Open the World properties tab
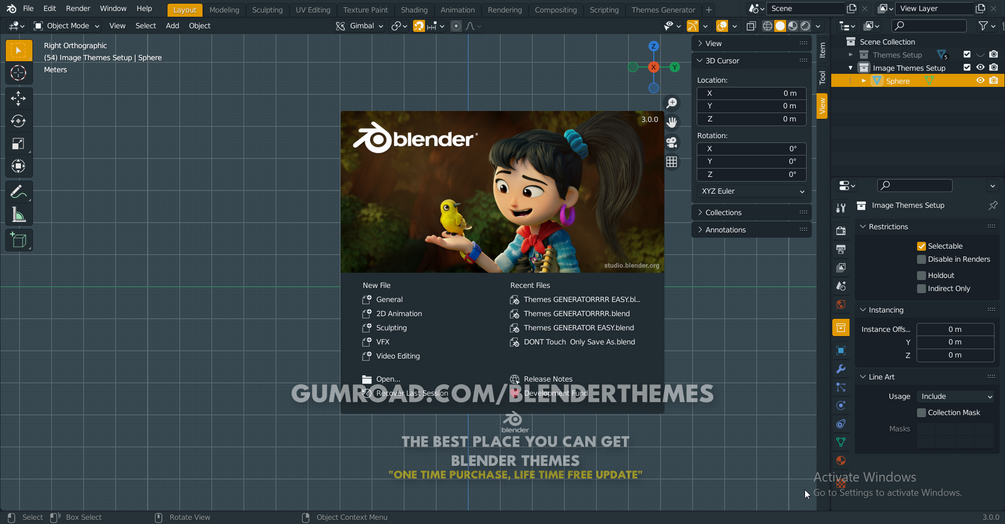The width and height of the screenshot is (1005, 524). (x=841, y=304)
